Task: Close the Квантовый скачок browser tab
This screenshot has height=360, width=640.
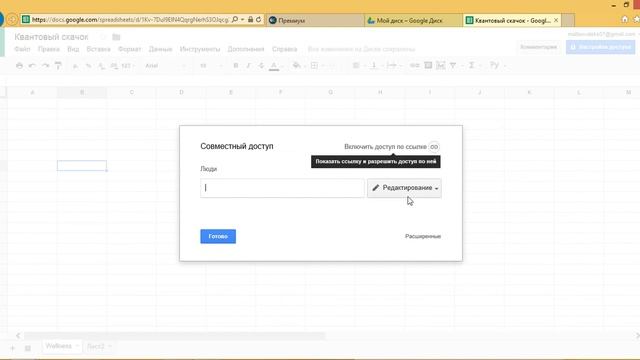Action: (x=556, y=20)
